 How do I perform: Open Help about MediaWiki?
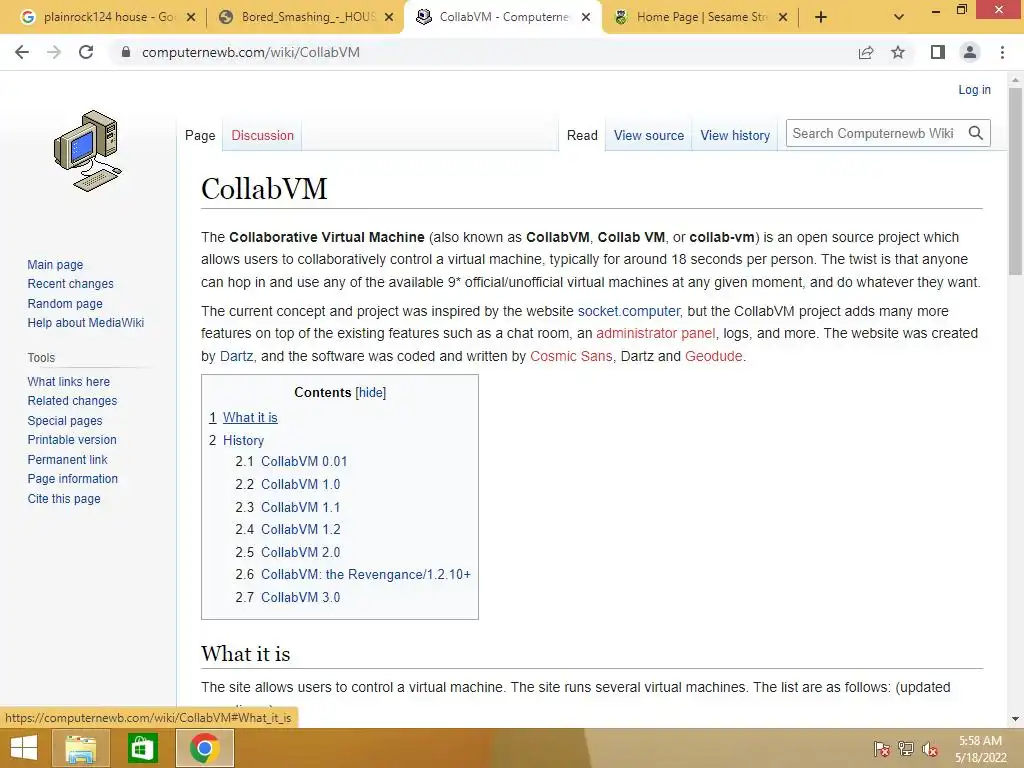click(x=86, y=323)
